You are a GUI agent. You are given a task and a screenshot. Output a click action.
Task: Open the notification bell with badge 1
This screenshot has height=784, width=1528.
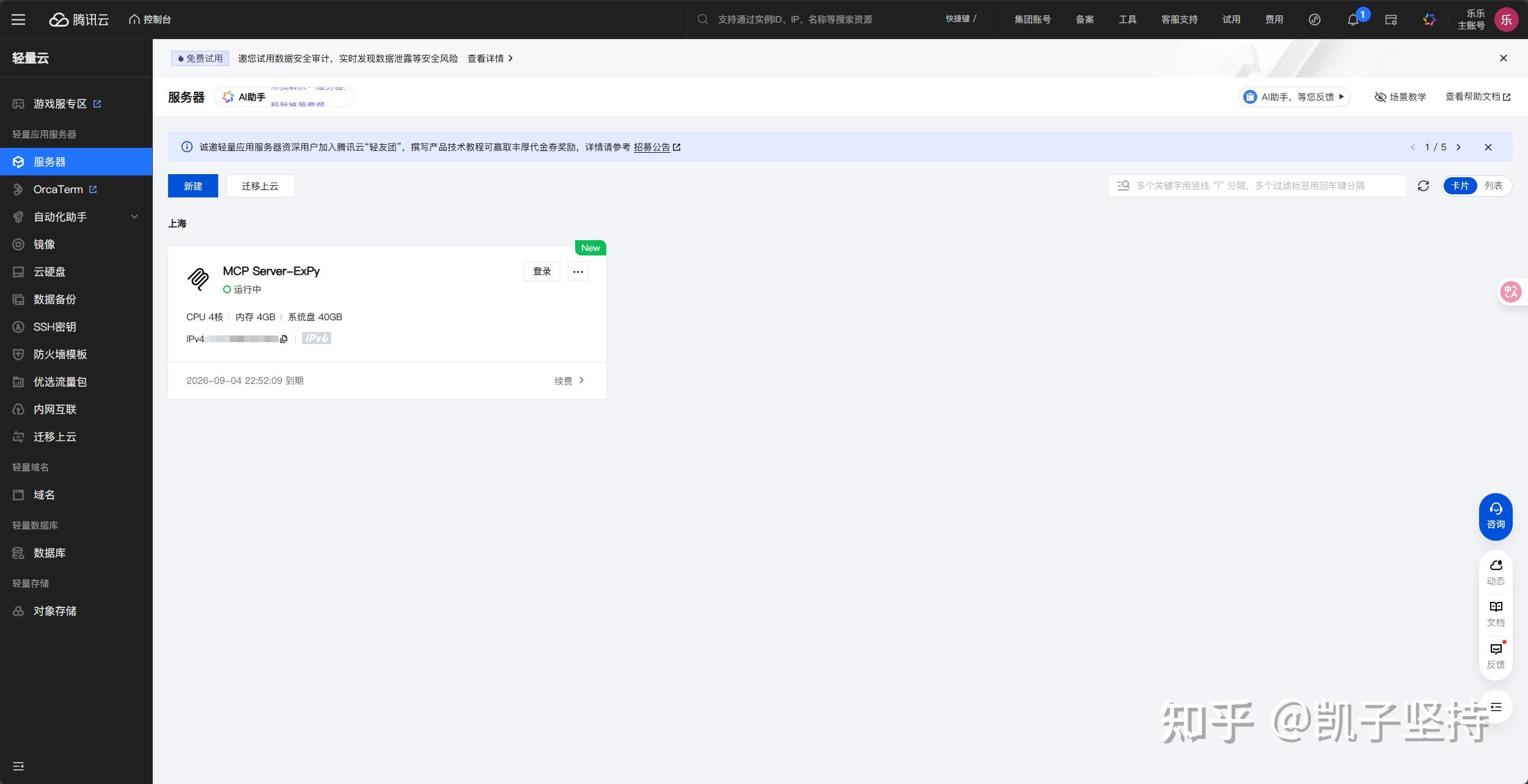pos(1352,19)
